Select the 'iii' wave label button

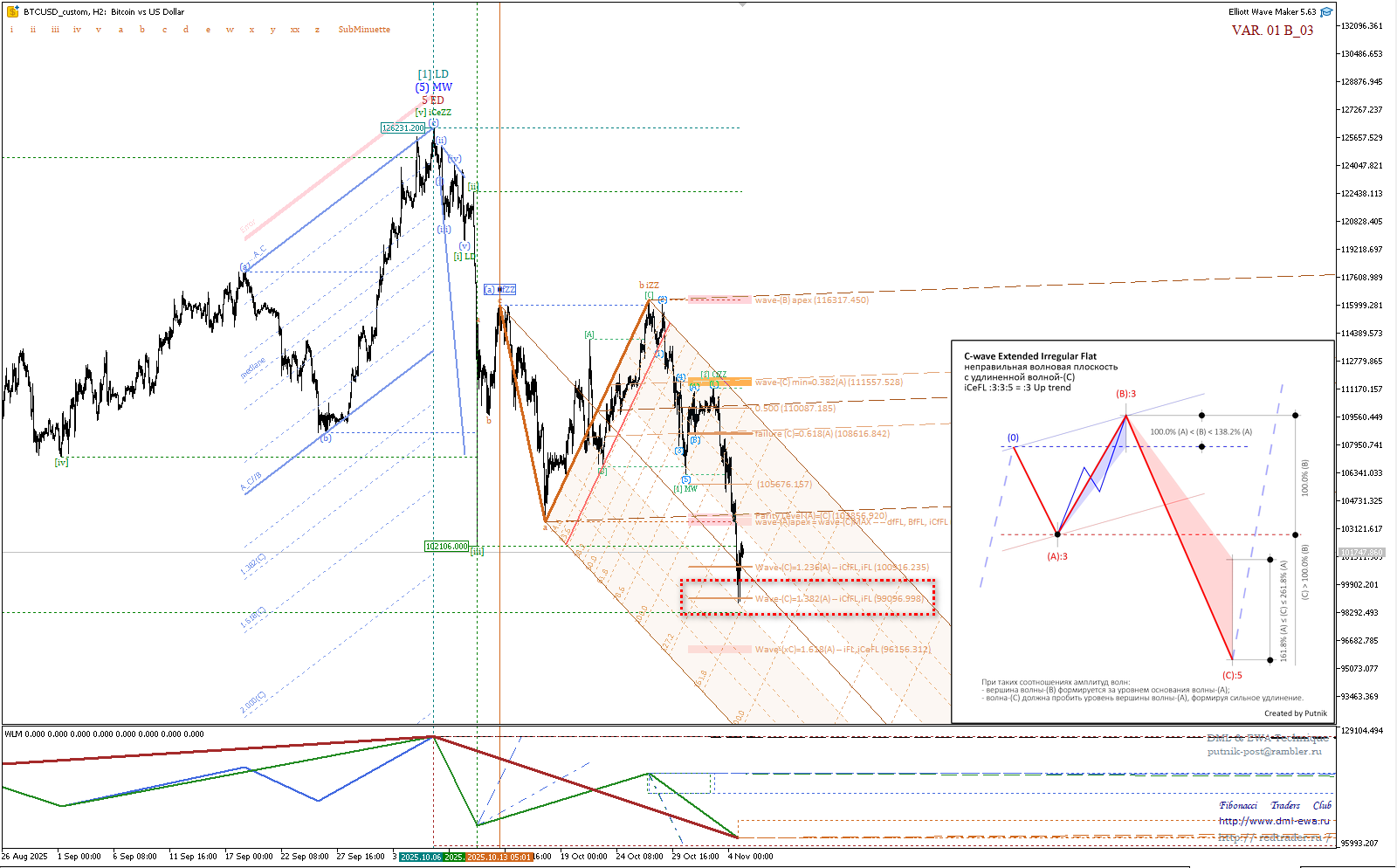click(55, 30)
